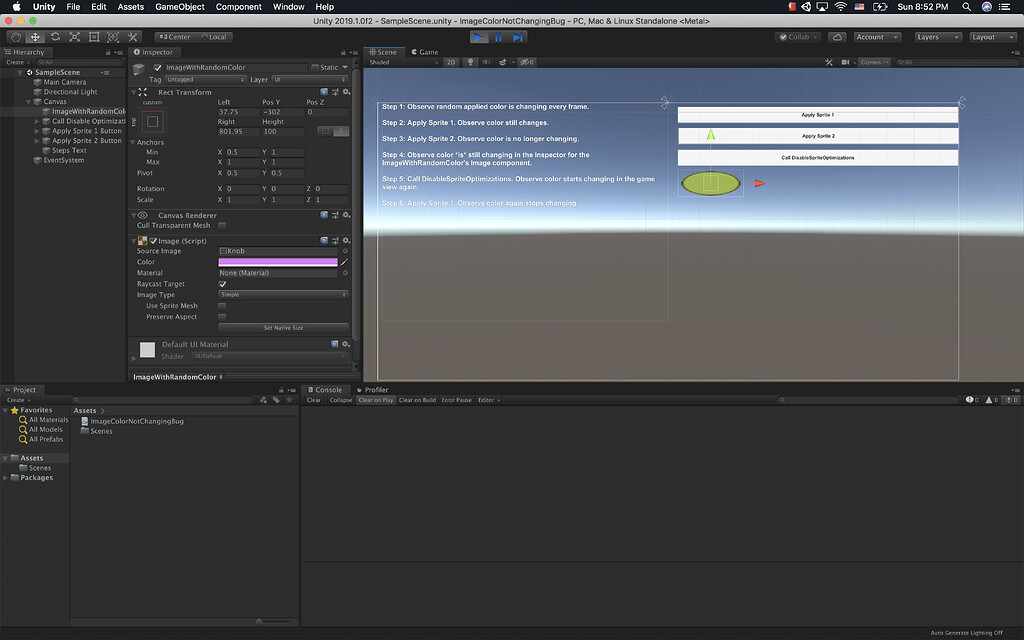The height and width of the screenshot is (640, 1024).
Task: Click the Auto Generate Lighting Off button
Action: pyautogui.click(x=966, y=632)
